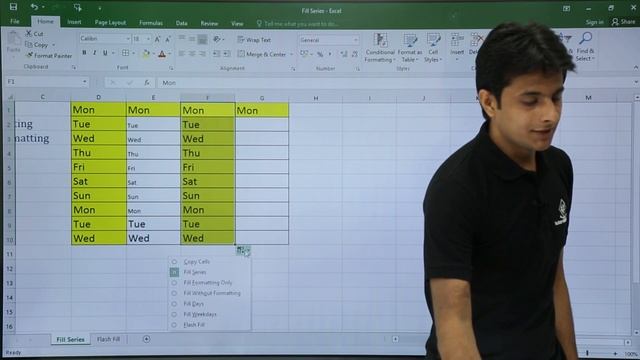Apply italic formatting
The image size is (640, 360).
coord(95,53)
